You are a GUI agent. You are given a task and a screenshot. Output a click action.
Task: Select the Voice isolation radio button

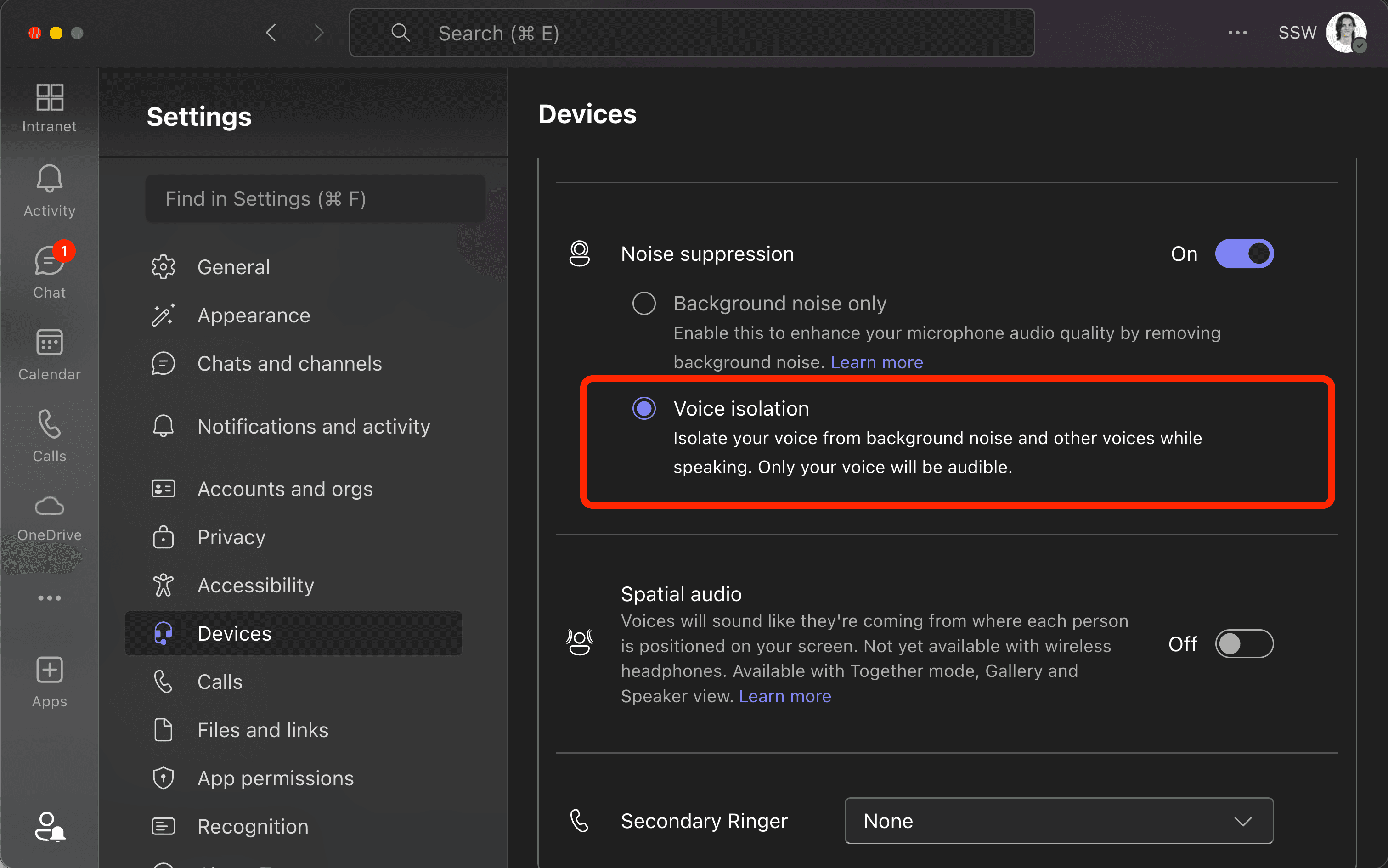click(643, 408)
